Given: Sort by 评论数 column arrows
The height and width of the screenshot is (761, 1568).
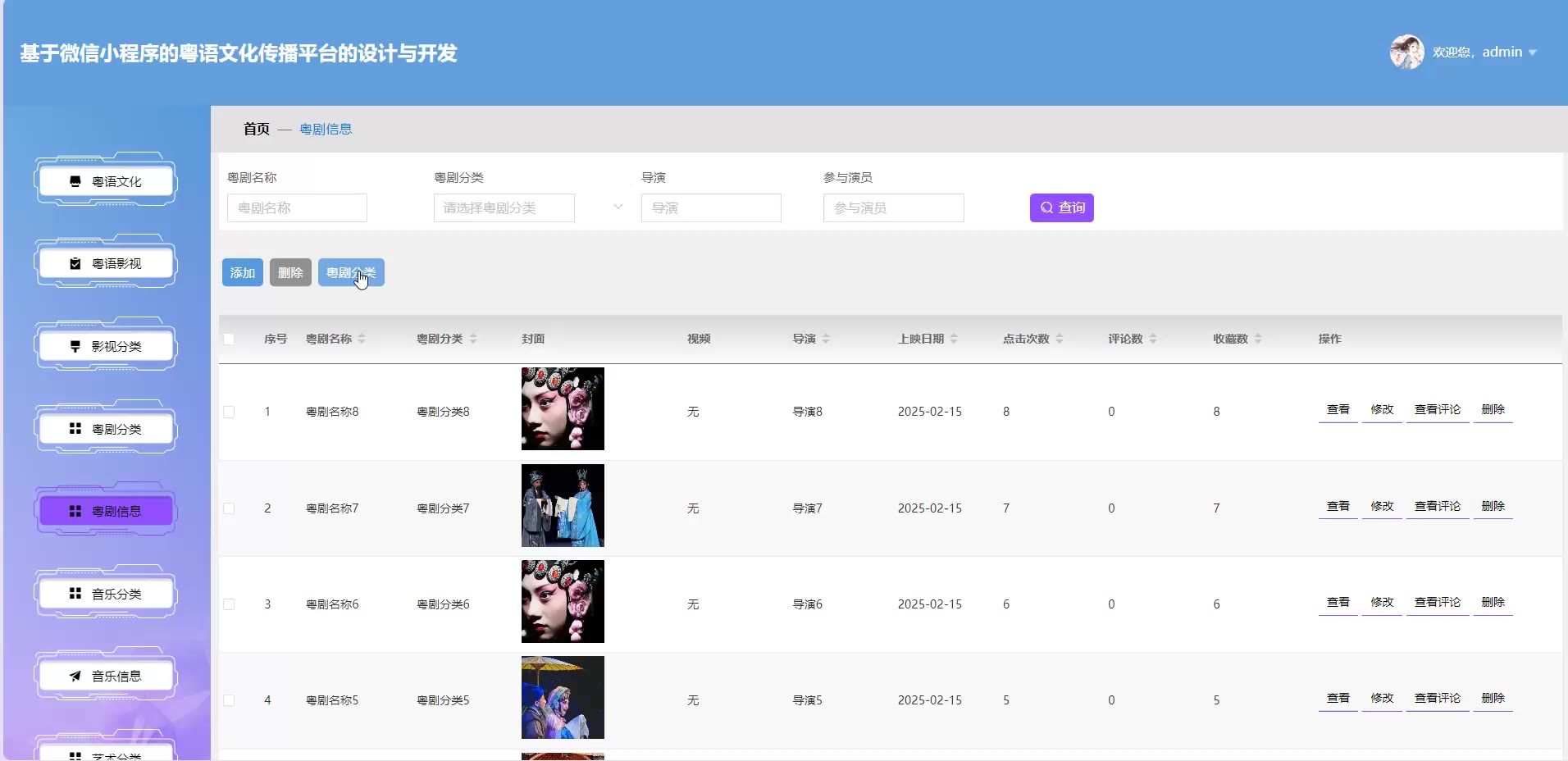Looking at the screenshot, I should pos(1153,339).
